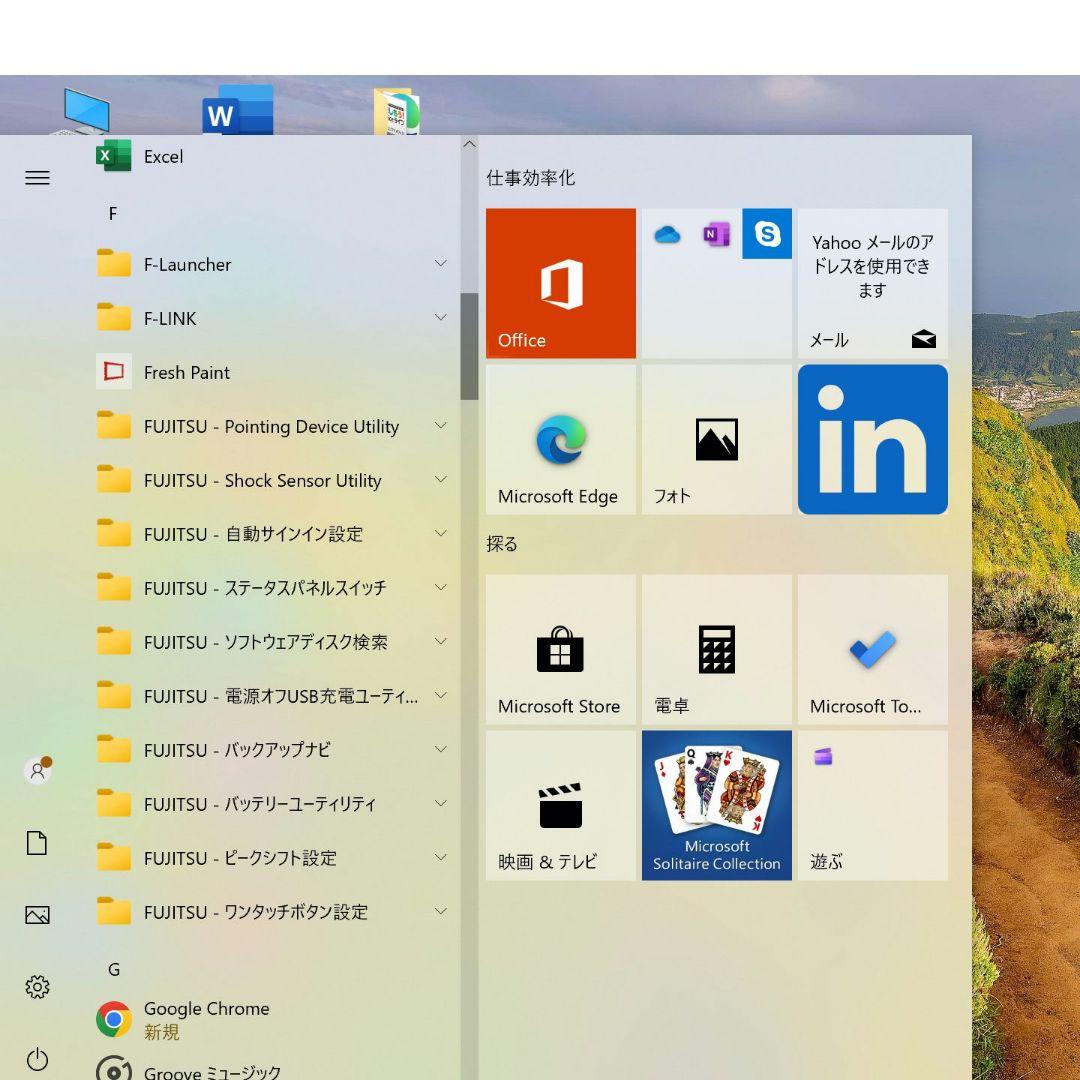1080x1080 pixels.
Task: Expand FUJITSU - 自動サインイン設定 chevron
Action: pyautogui.click(x=441, y=533)
